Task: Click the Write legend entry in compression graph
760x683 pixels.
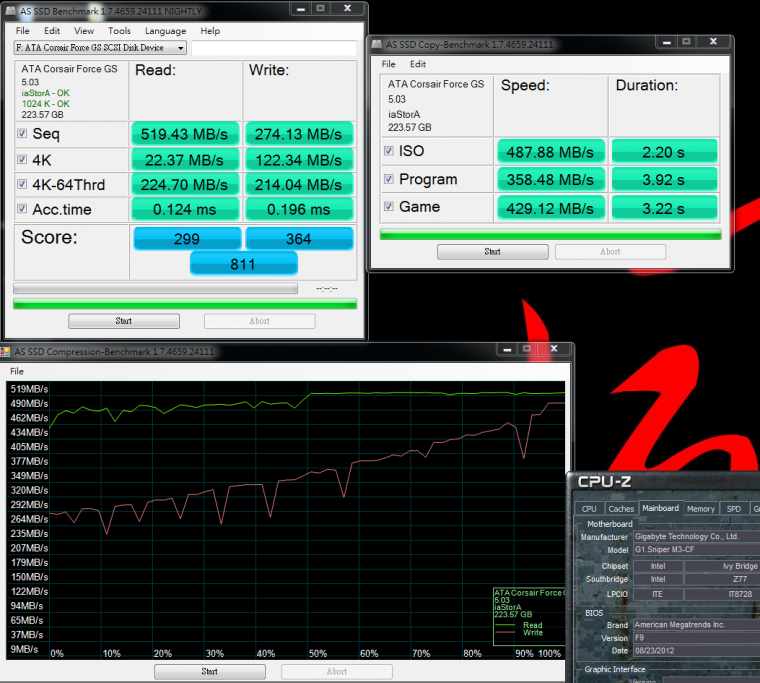Action: coord(533,633)
